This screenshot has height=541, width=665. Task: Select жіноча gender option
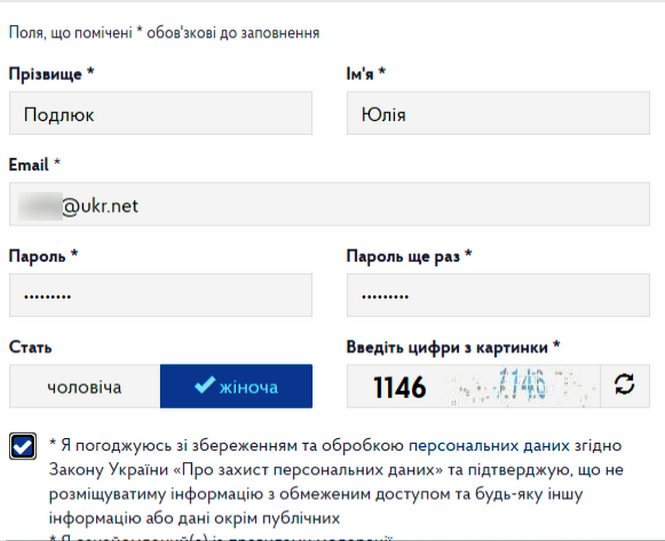point(236,387)
